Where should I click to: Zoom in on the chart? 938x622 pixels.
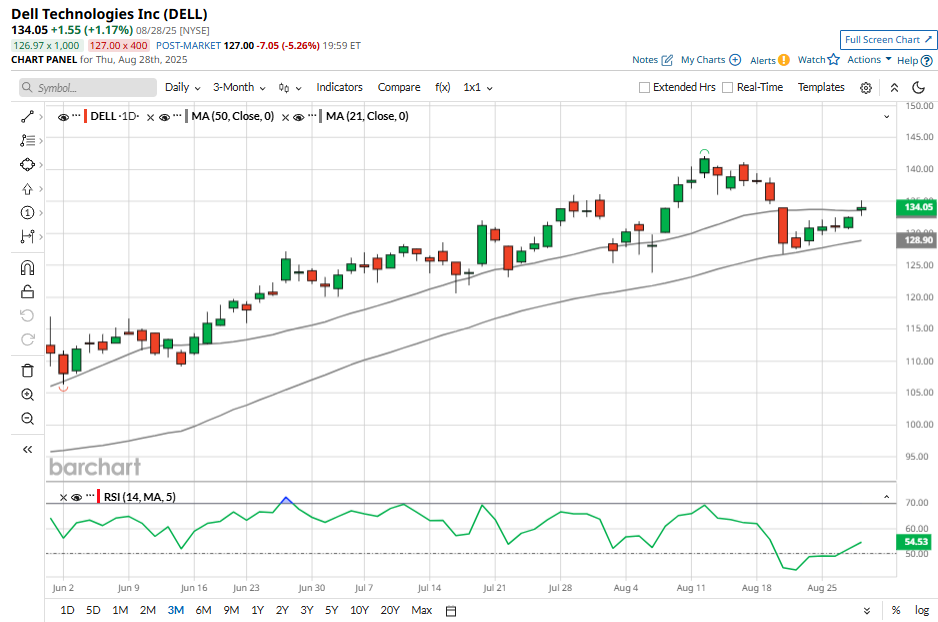tap(27, 395)
